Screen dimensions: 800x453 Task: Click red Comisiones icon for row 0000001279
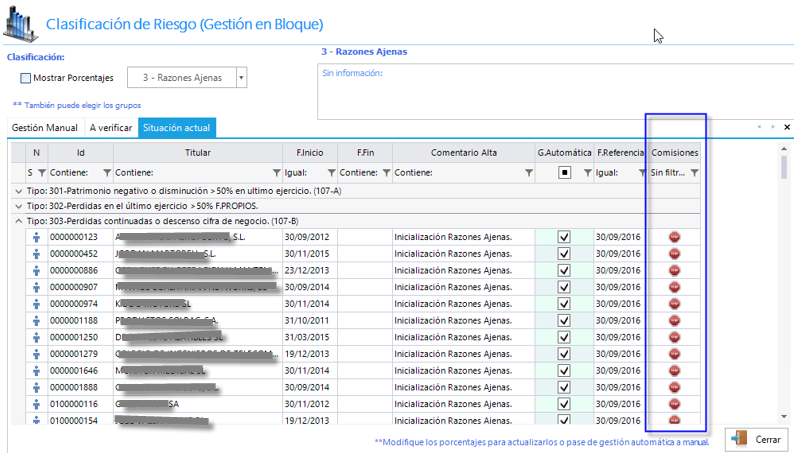coord(674,354)
